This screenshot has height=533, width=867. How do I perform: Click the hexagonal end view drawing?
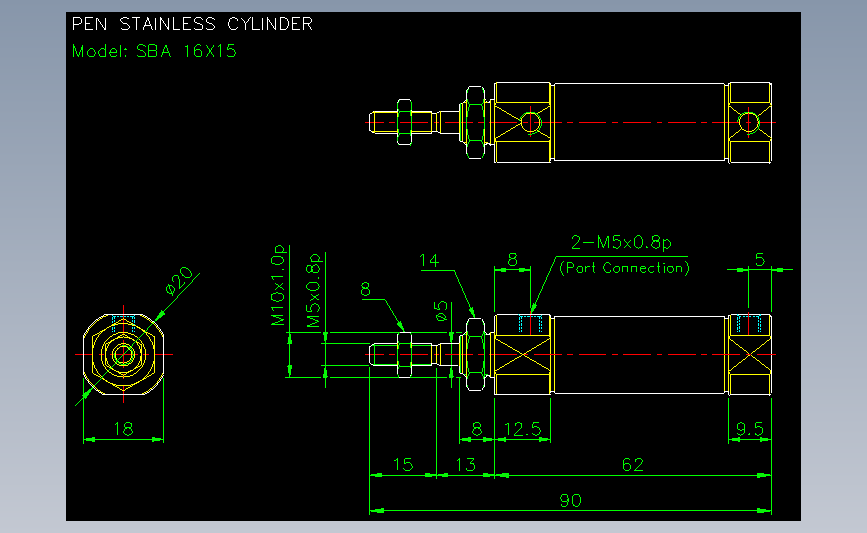coord(123,354)
